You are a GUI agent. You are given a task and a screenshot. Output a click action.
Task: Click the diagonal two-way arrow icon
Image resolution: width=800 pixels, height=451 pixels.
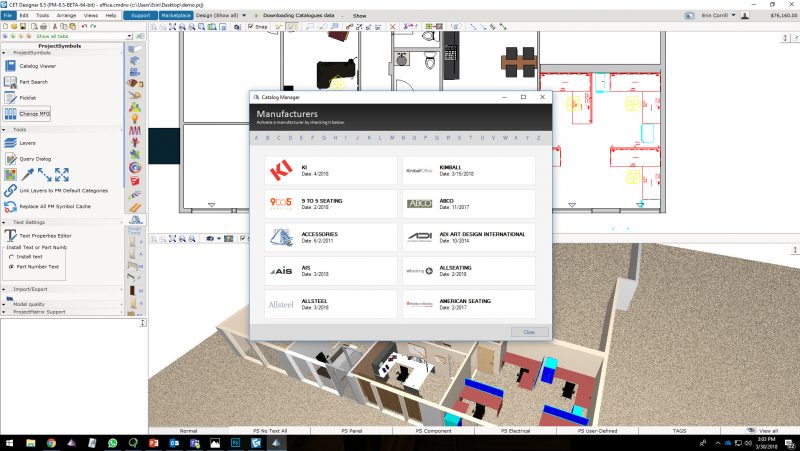[44, 174]
